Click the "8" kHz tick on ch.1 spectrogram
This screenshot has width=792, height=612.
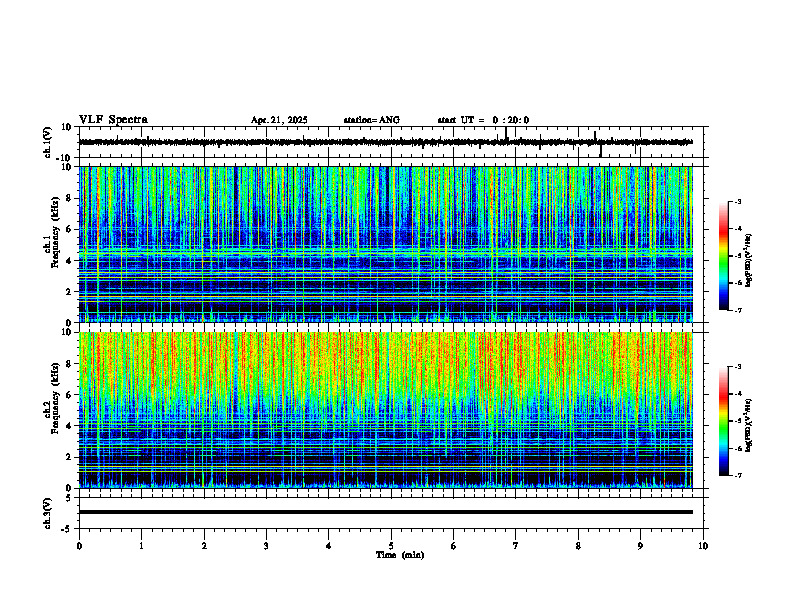(x=70, y=198)
